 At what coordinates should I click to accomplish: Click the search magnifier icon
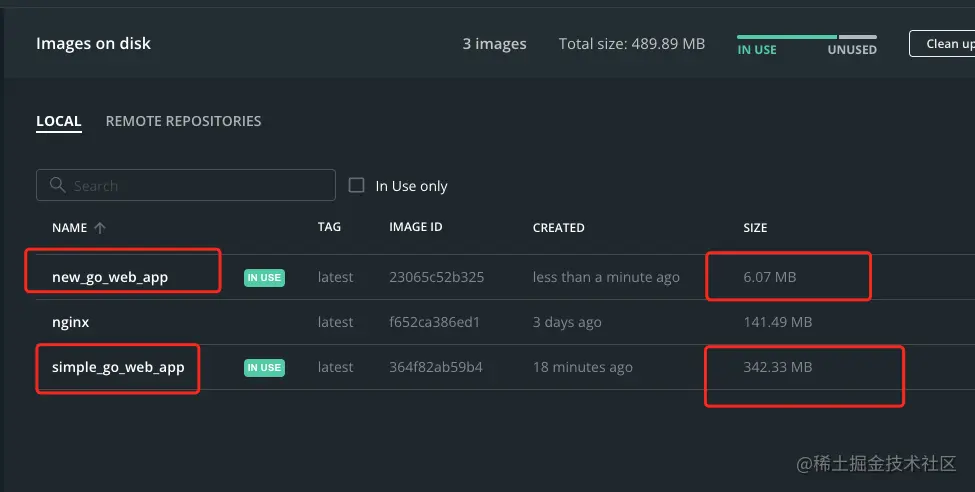pyautogui.click(x=56, y=186)
